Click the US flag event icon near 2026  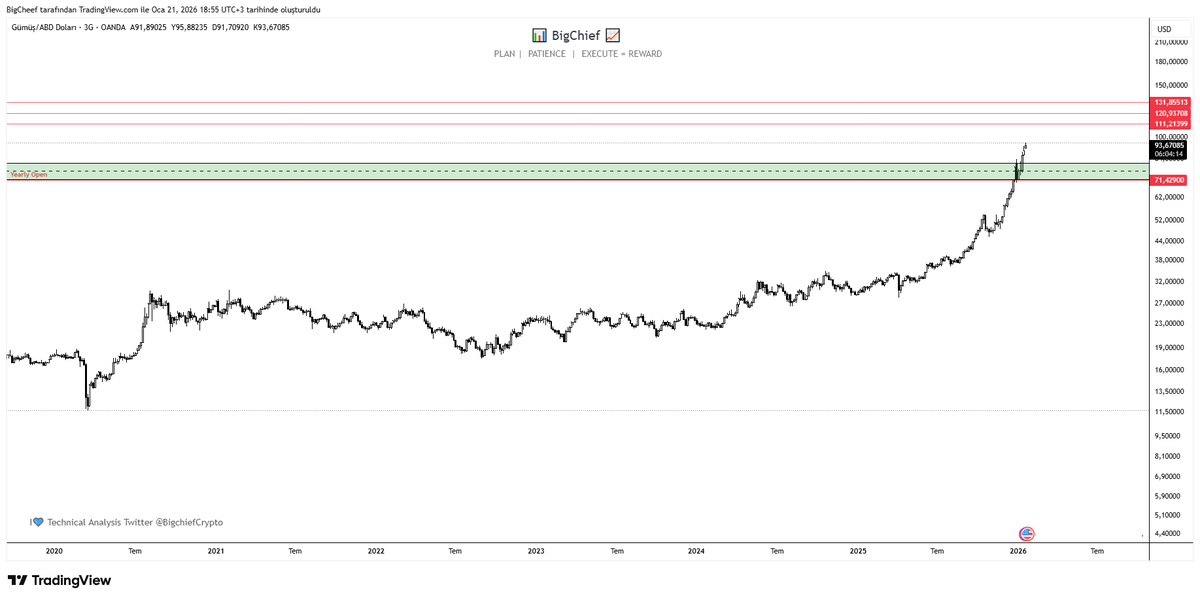tap(1026, 534)
